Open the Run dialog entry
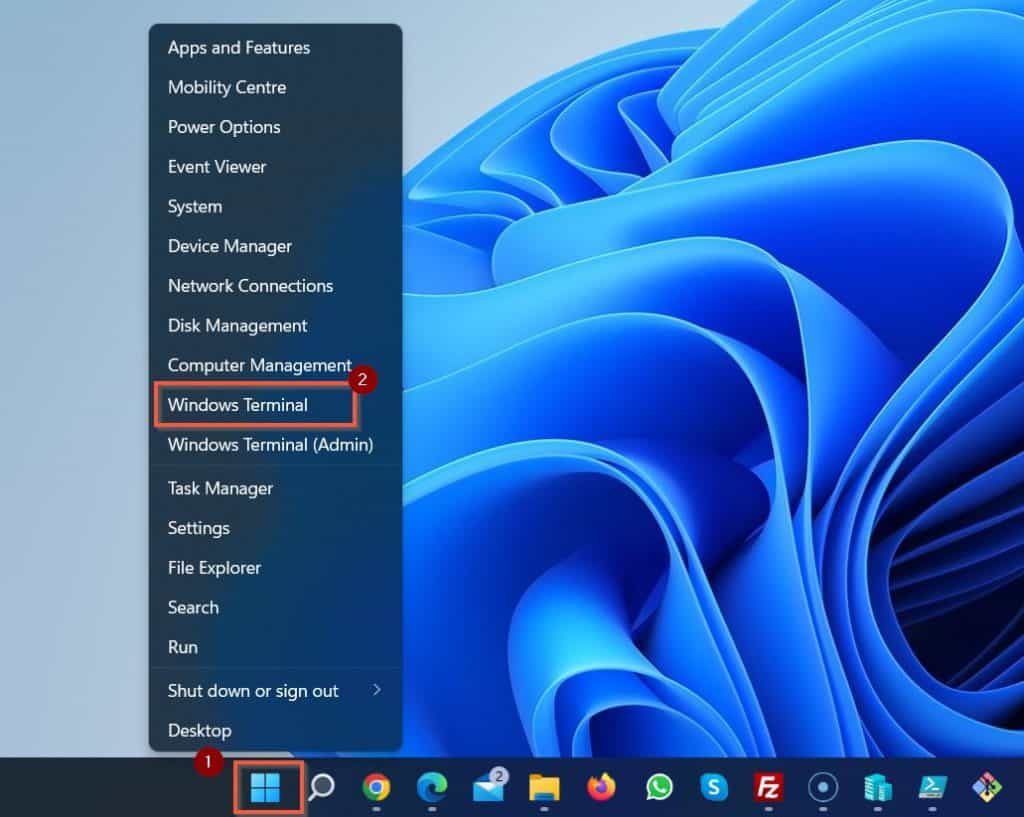The image size is (1024, 817). 276,647
